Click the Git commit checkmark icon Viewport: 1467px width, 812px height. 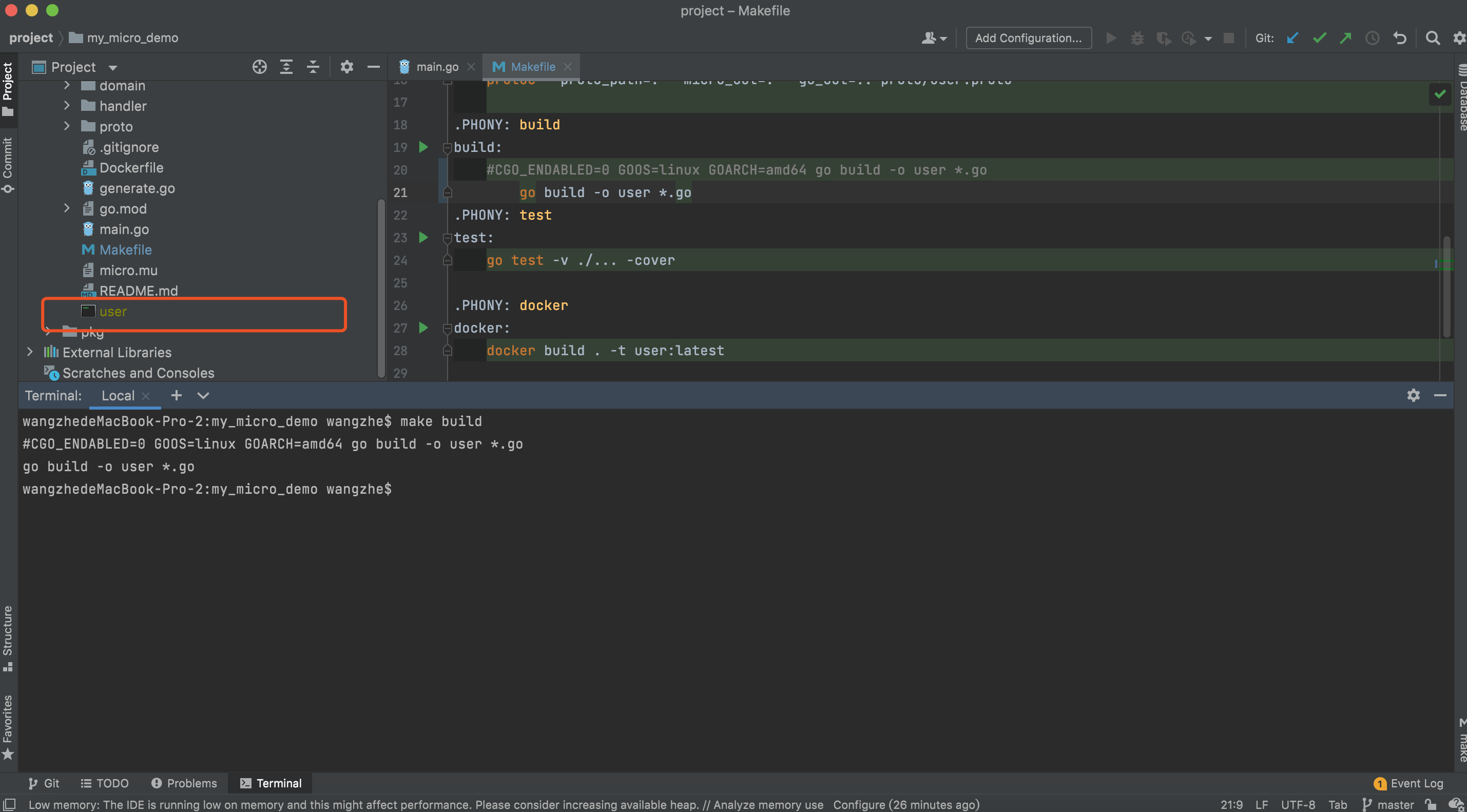click(1320, 38)
